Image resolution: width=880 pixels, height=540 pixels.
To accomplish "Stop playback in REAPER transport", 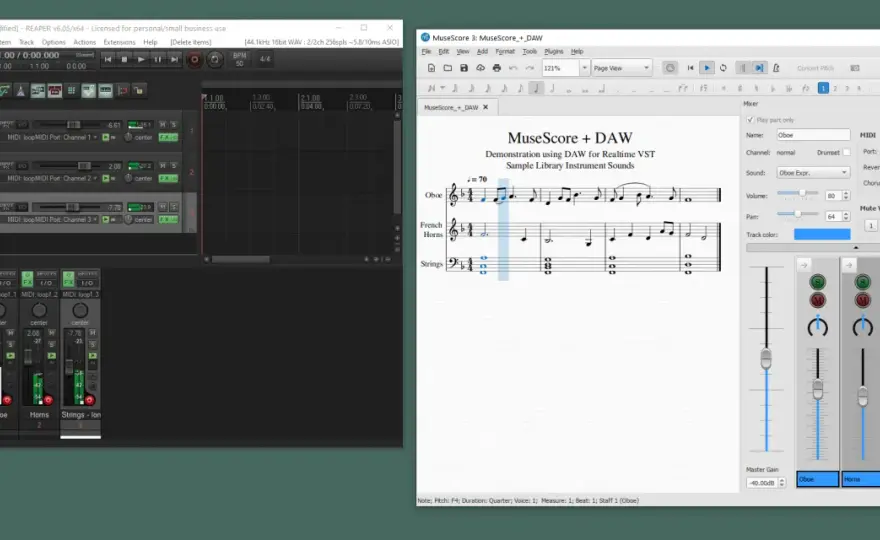I will [125, 59].
